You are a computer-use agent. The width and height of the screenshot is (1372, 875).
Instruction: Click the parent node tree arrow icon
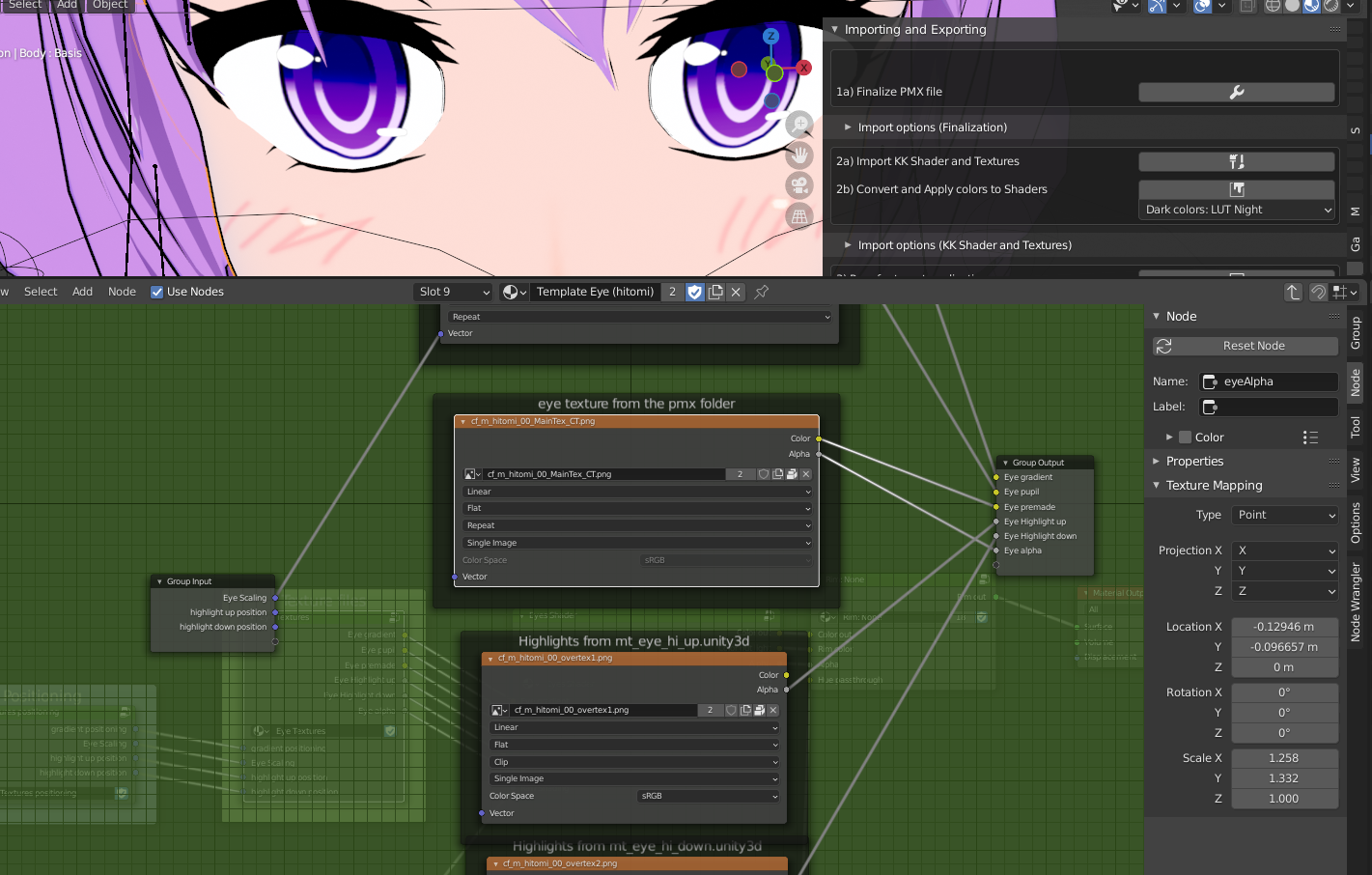[1293, 292]
